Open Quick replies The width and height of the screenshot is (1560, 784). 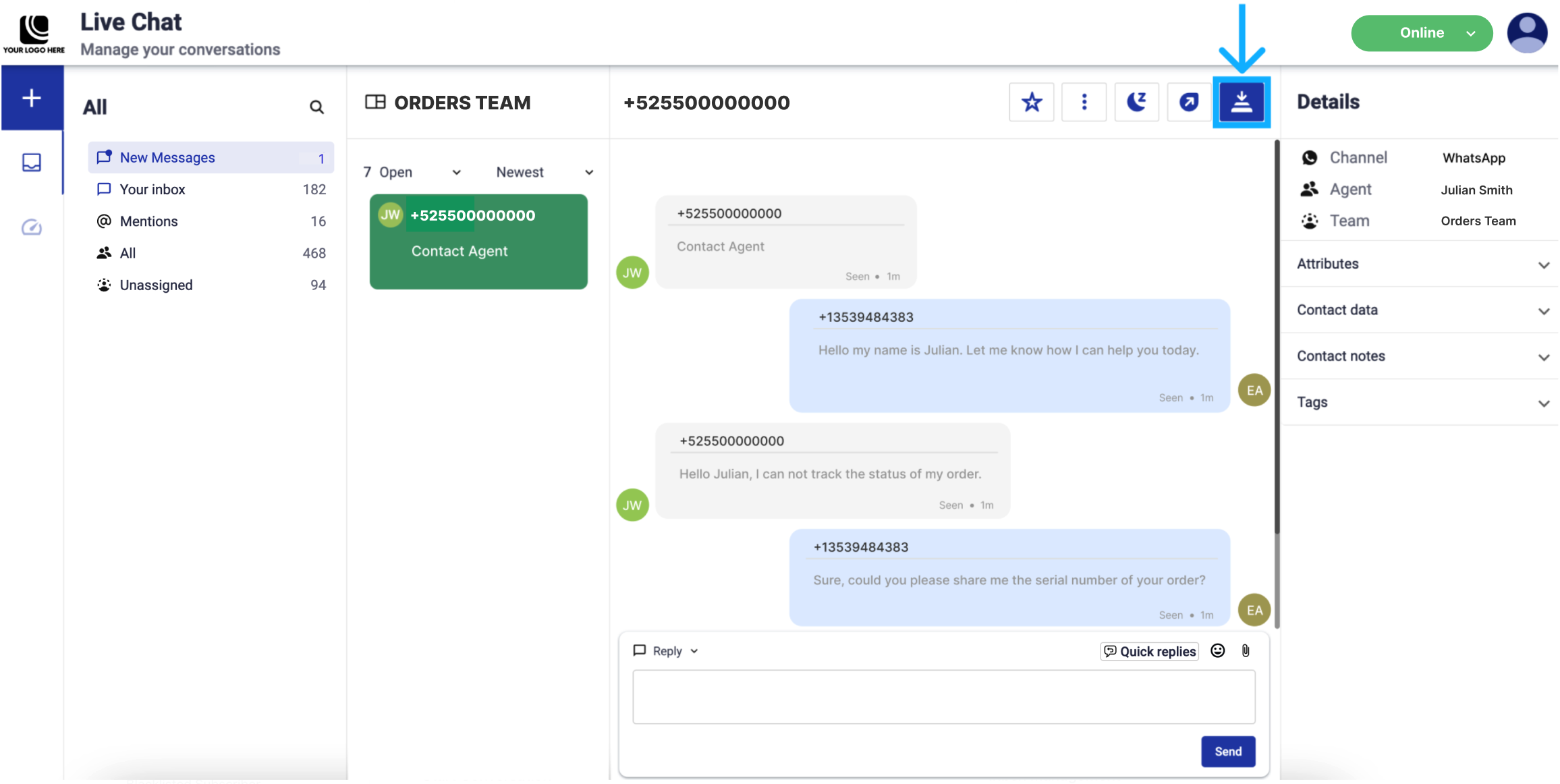[1150, 651]
